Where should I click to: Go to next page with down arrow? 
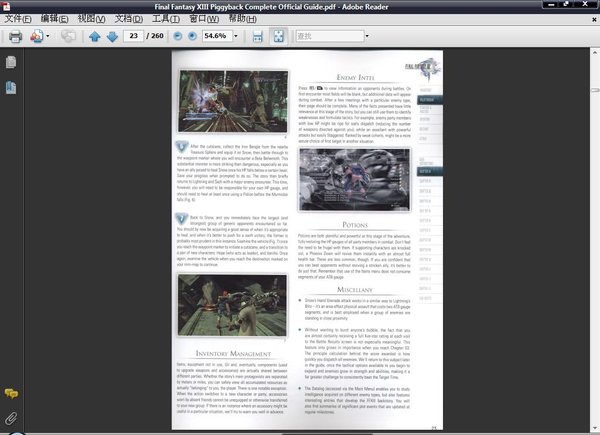tap(110, 36)
